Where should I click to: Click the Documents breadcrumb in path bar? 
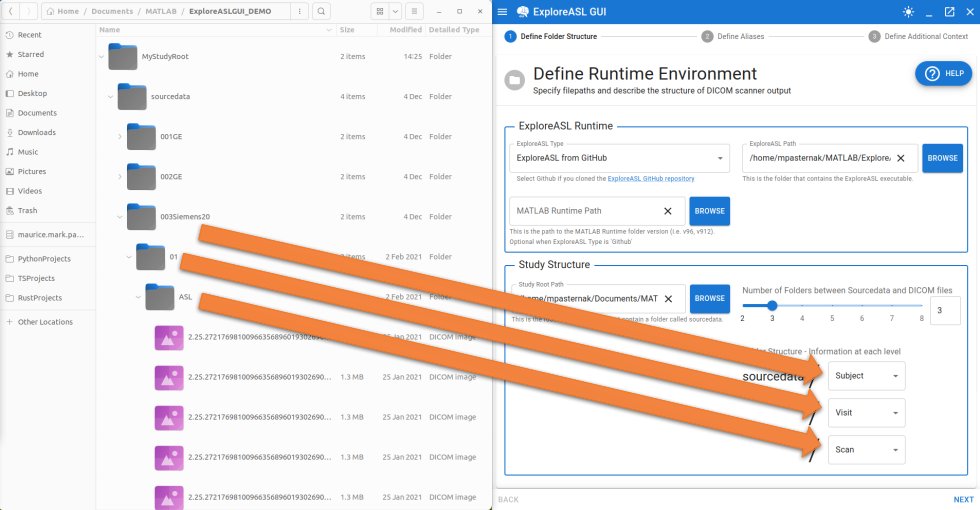112,11
